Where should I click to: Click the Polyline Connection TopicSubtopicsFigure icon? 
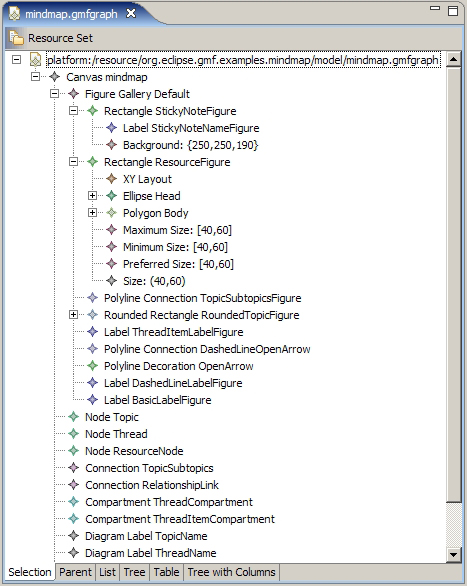[93, 298]
